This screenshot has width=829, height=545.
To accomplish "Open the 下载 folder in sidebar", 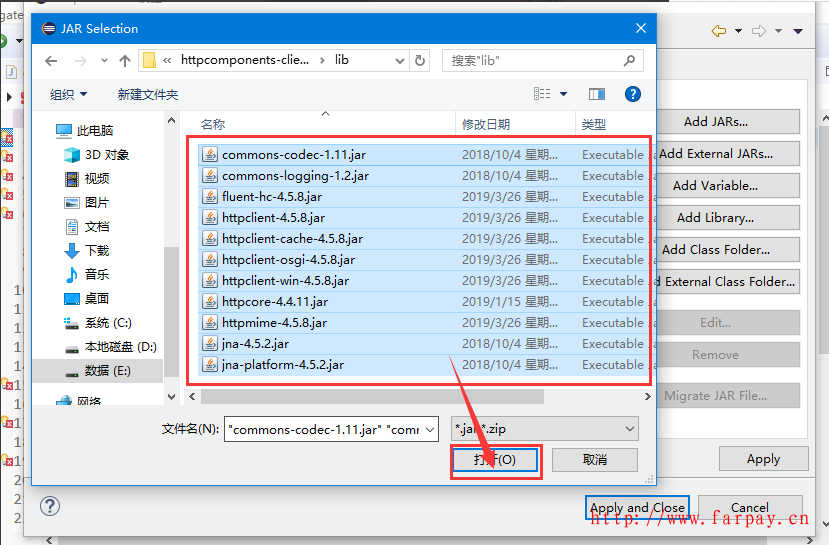I will point(97,251).
